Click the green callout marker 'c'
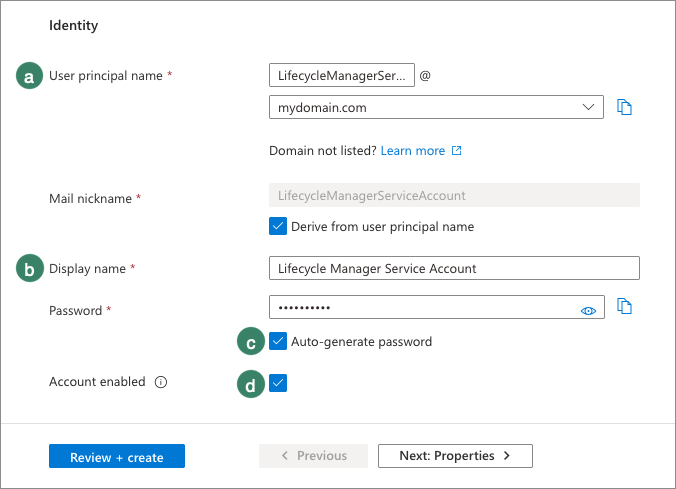Screen dimensions: 676x489 tap(250, 341)
